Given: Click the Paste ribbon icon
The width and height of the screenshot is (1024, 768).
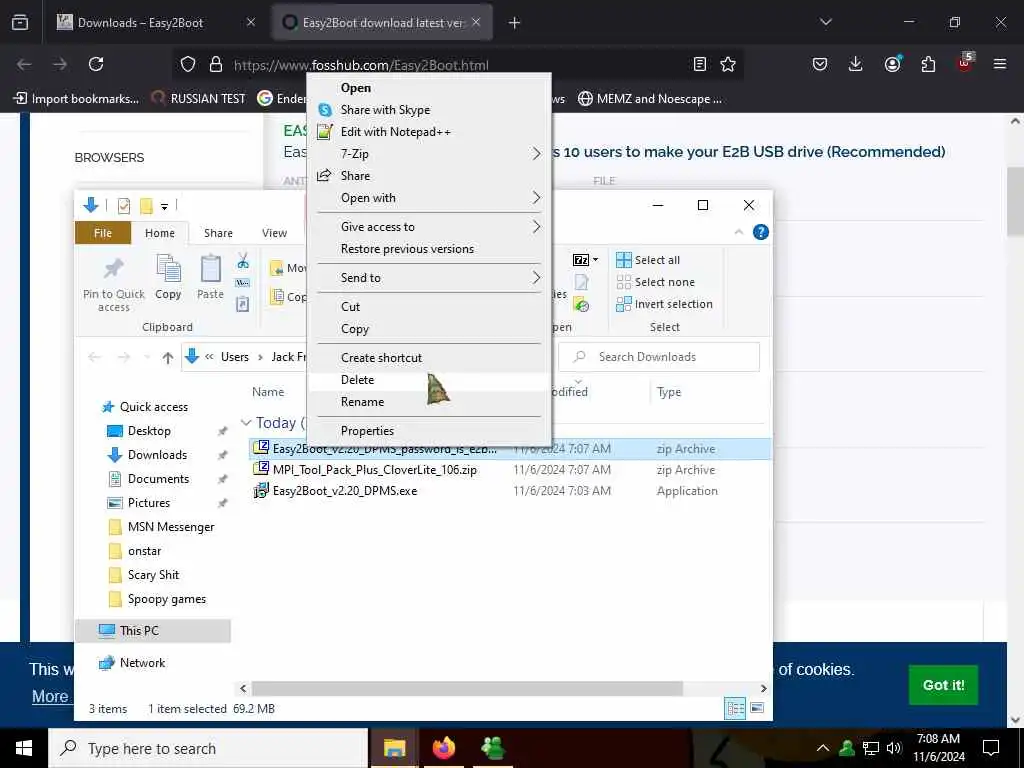Looking at the screenshot, I should (210, 278).
